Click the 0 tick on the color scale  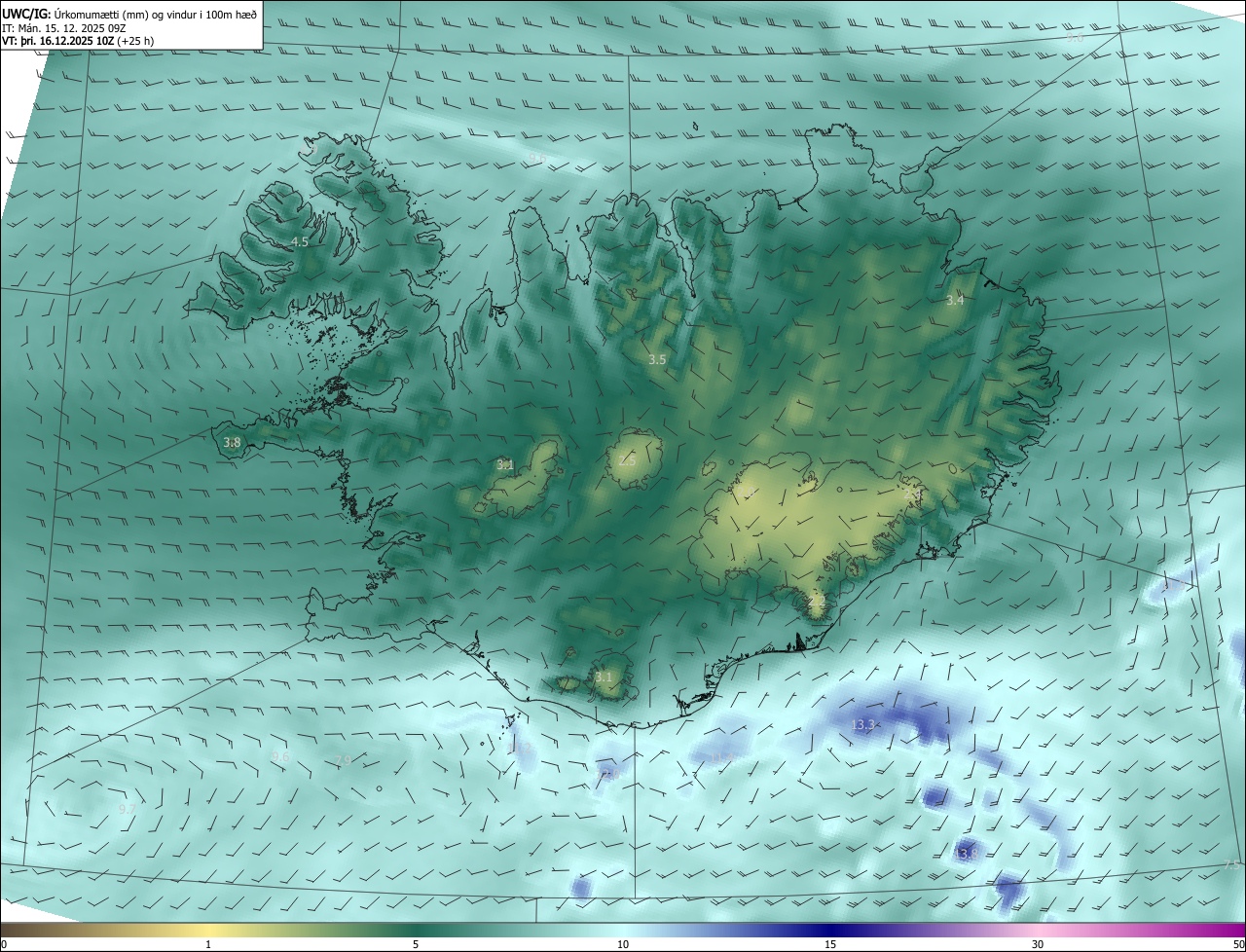coord(4,944)
